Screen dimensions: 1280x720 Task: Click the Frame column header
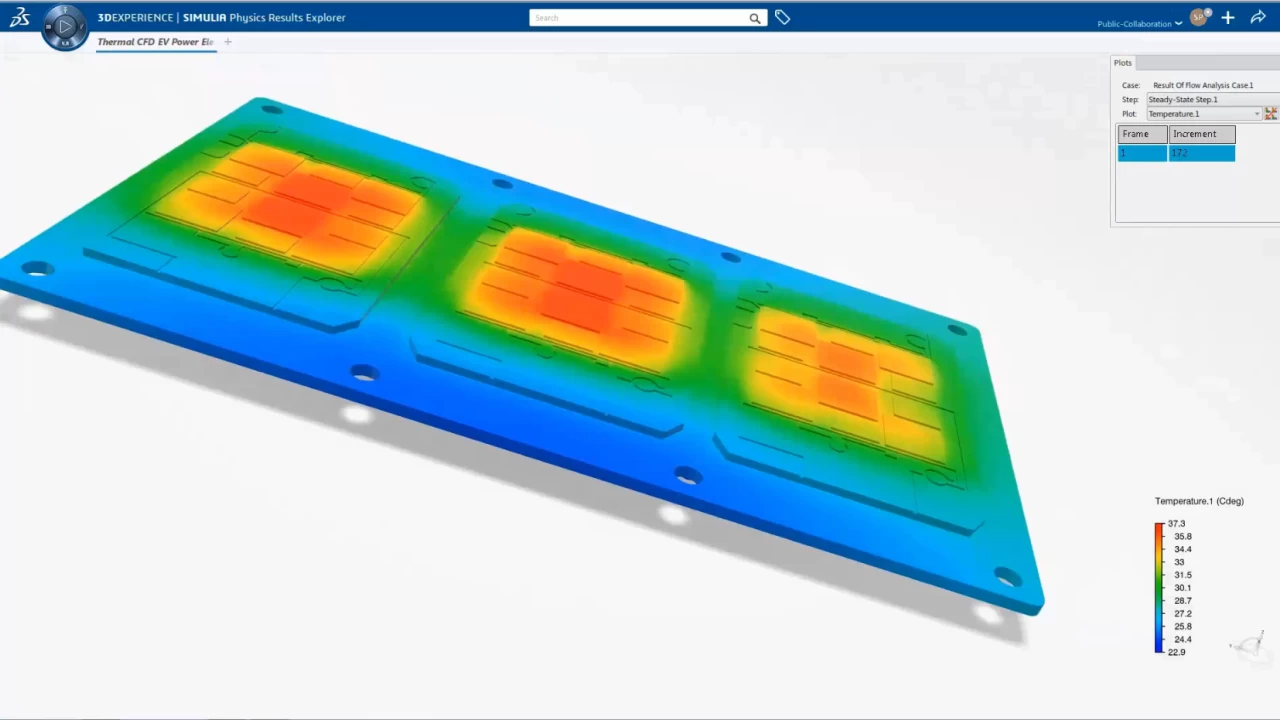(x=1142, y=134)
